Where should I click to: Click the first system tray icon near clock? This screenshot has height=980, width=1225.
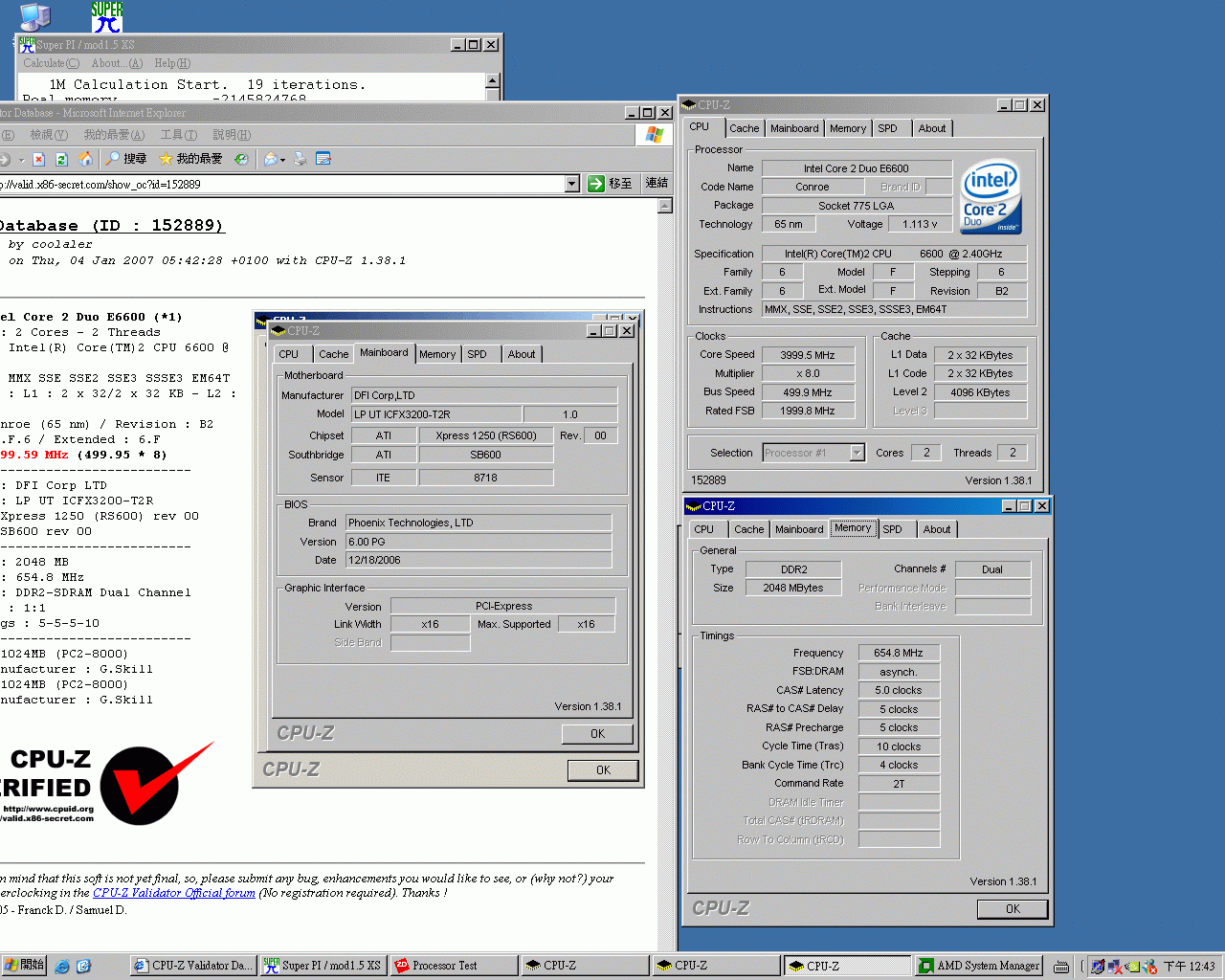tap(1098, 967)
